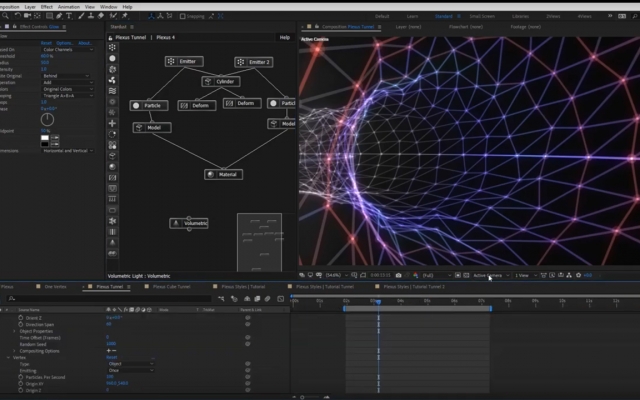The height and width of the screenshot is (400, 640).
Task: Expand Compositing Options in timeline
Action: 15,351
